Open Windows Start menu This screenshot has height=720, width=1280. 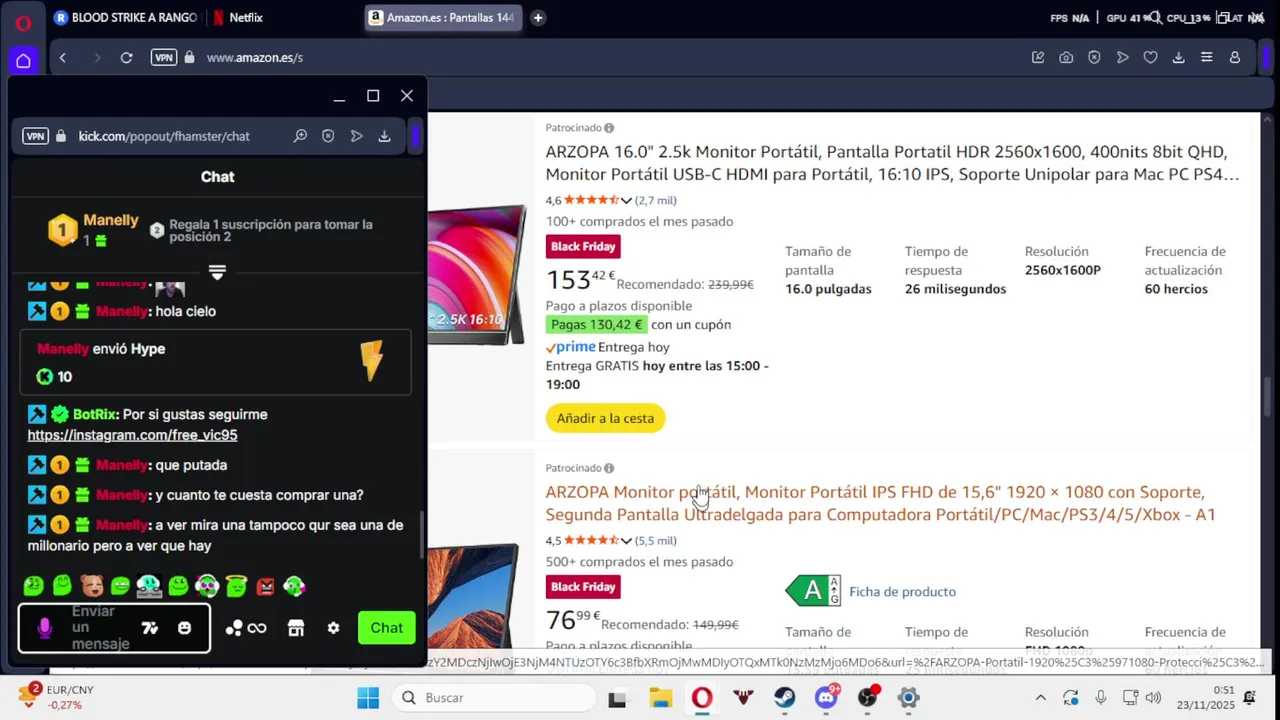[368, 697]
